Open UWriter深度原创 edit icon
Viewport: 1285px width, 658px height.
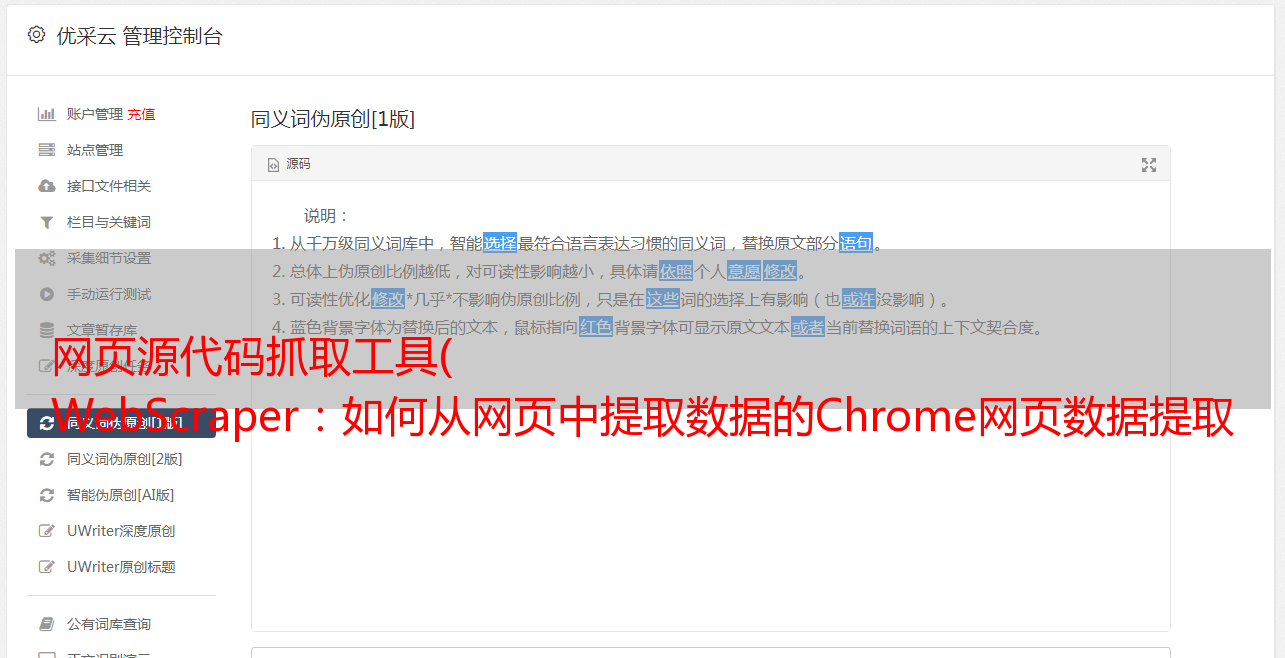[x=46, y=531]
